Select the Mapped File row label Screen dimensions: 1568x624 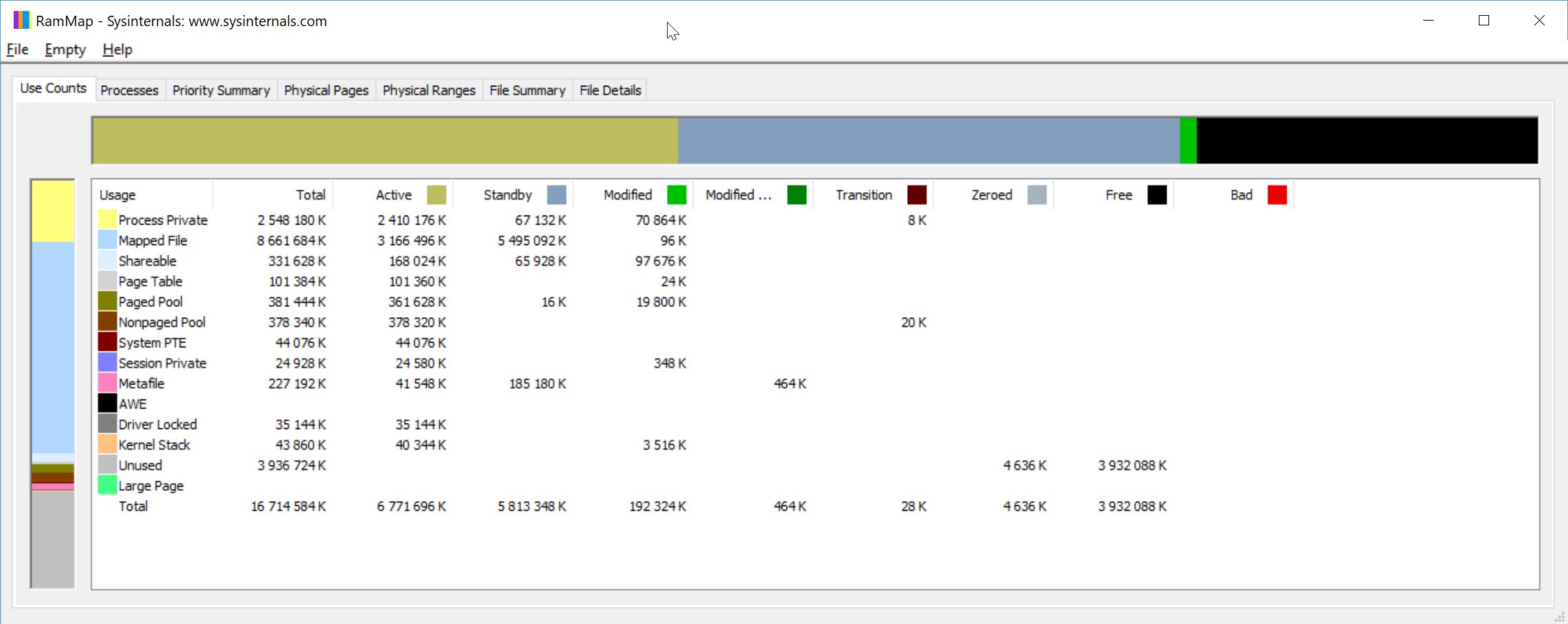pos(152,241)
